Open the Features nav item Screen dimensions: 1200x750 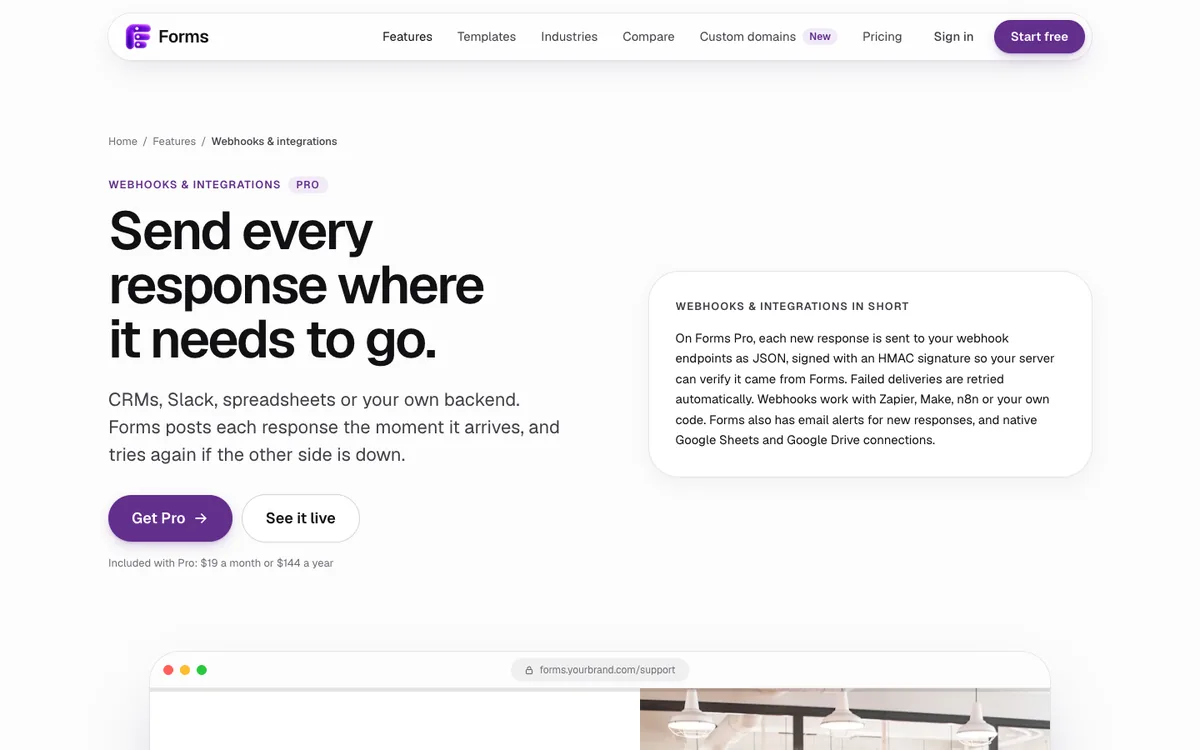pyautogui.click(x=407, y=37)
